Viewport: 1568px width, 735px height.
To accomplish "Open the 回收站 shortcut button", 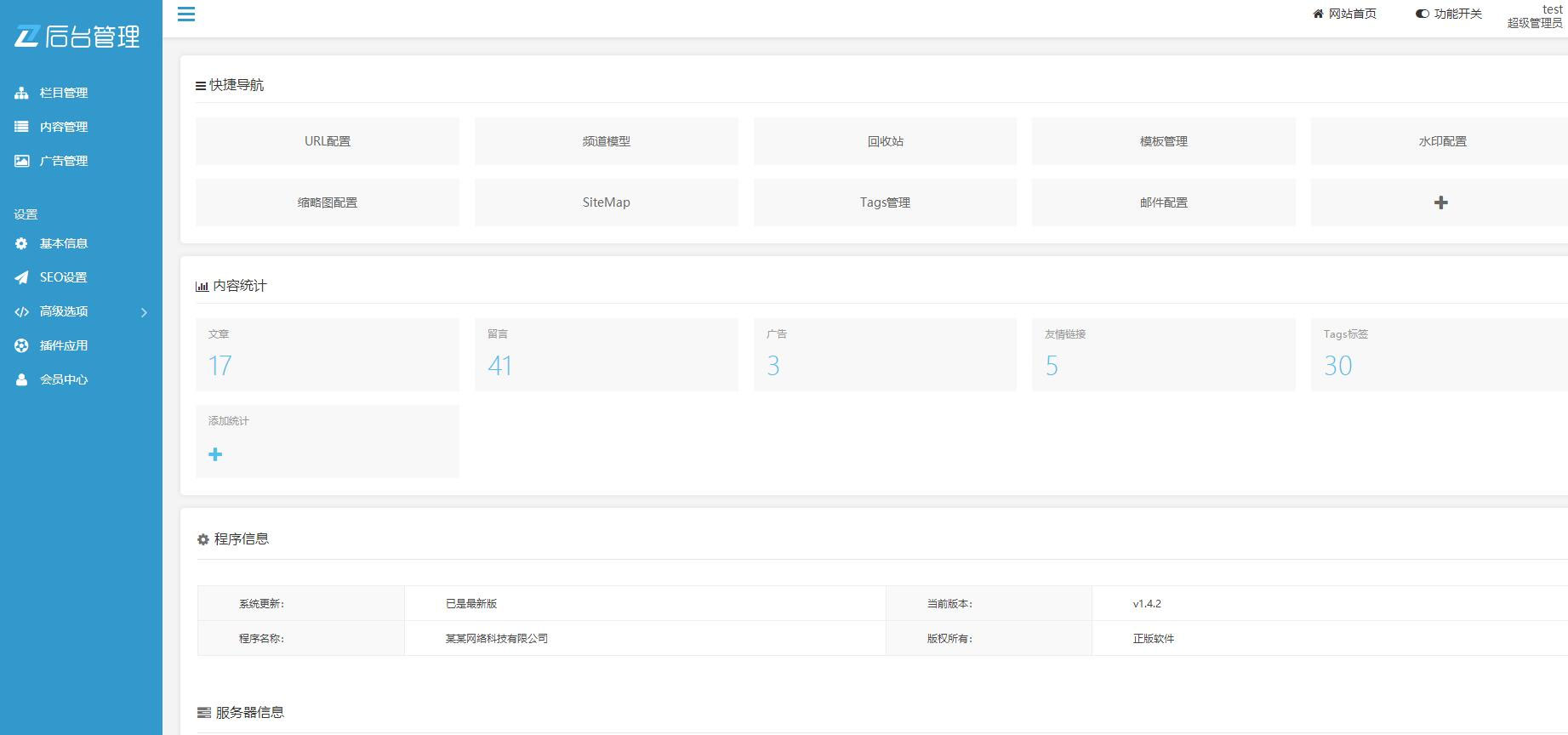I will [885, 141].
